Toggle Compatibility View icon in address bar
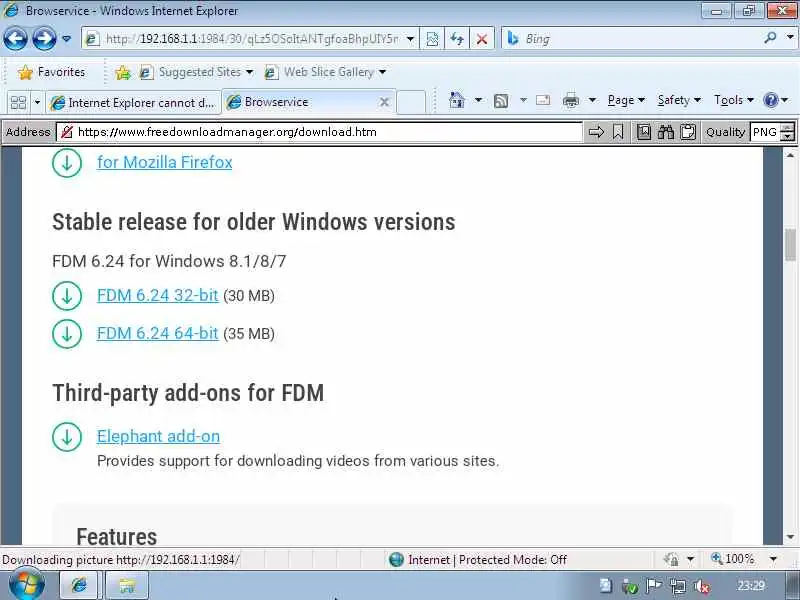The width and height of the screenshot is (800, 600). (432, 39)
